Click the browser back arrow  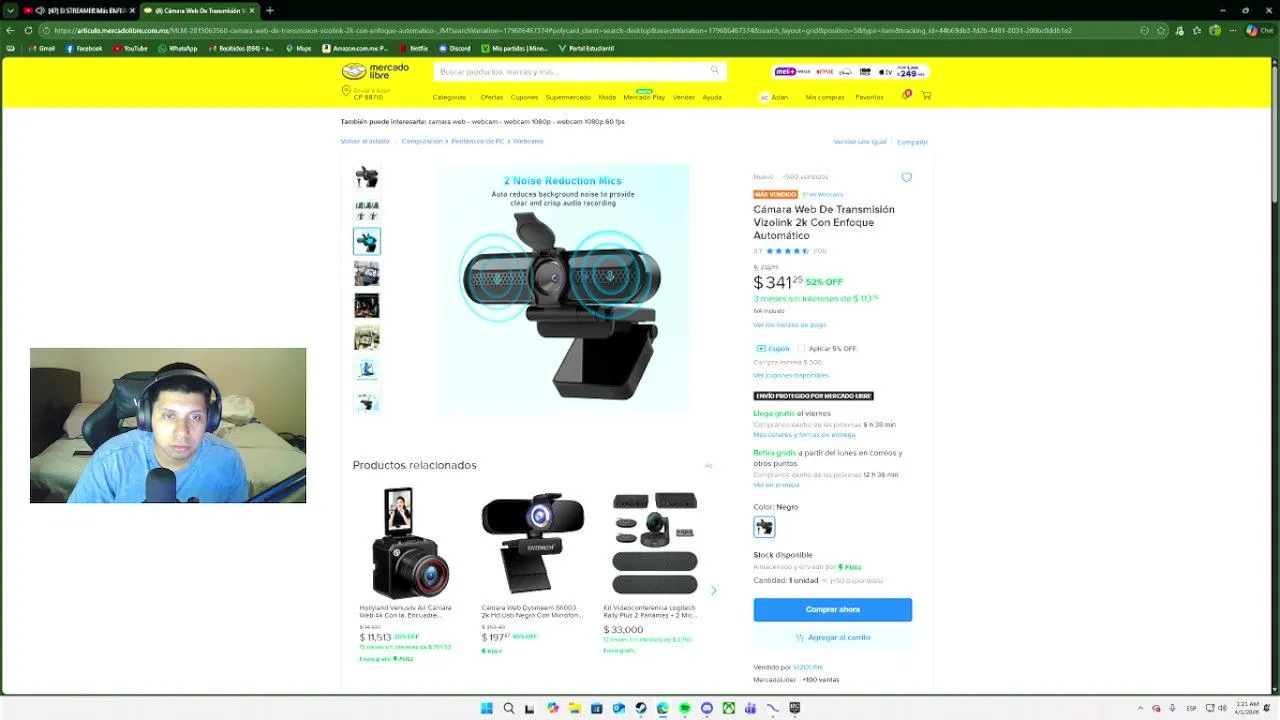(x=11, y=30)
